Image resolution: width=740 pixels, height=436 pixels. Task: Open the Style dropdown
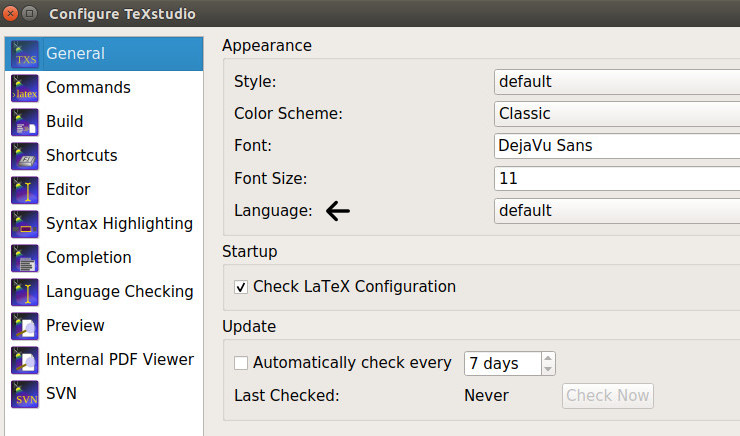616,81
